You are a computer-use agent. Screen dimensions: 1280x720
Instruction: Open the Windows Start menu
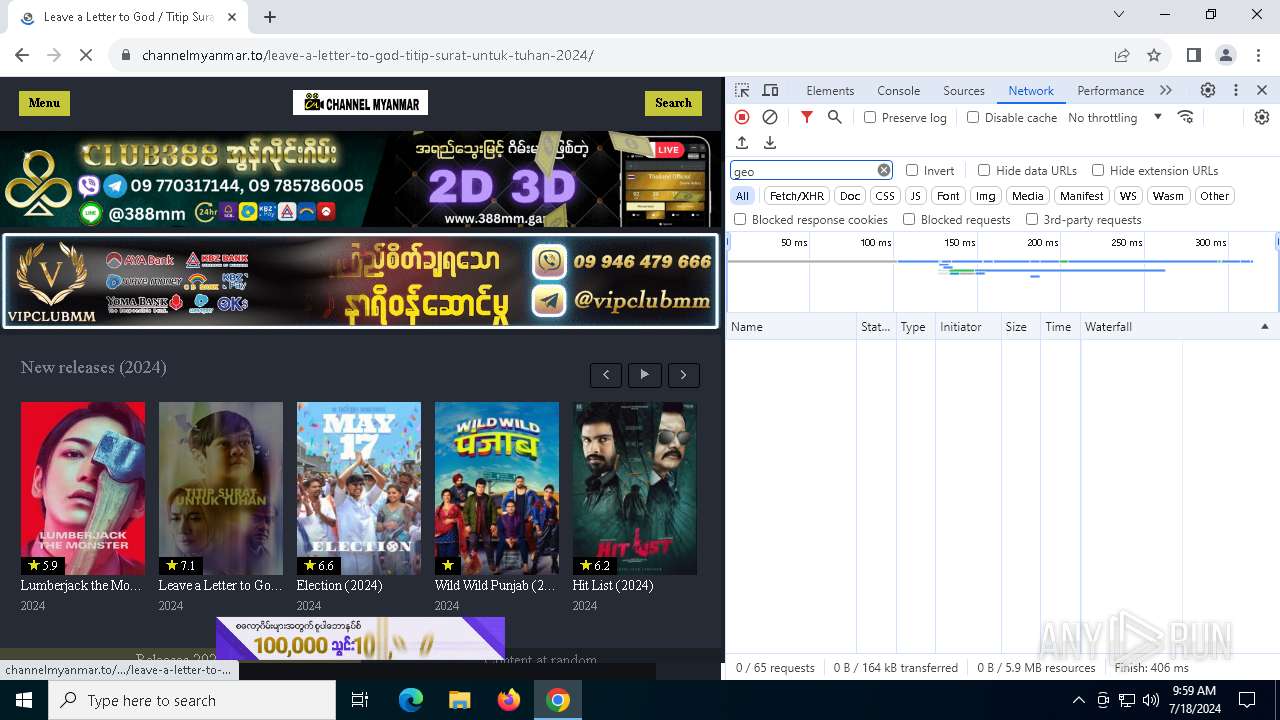pos(24,700)
